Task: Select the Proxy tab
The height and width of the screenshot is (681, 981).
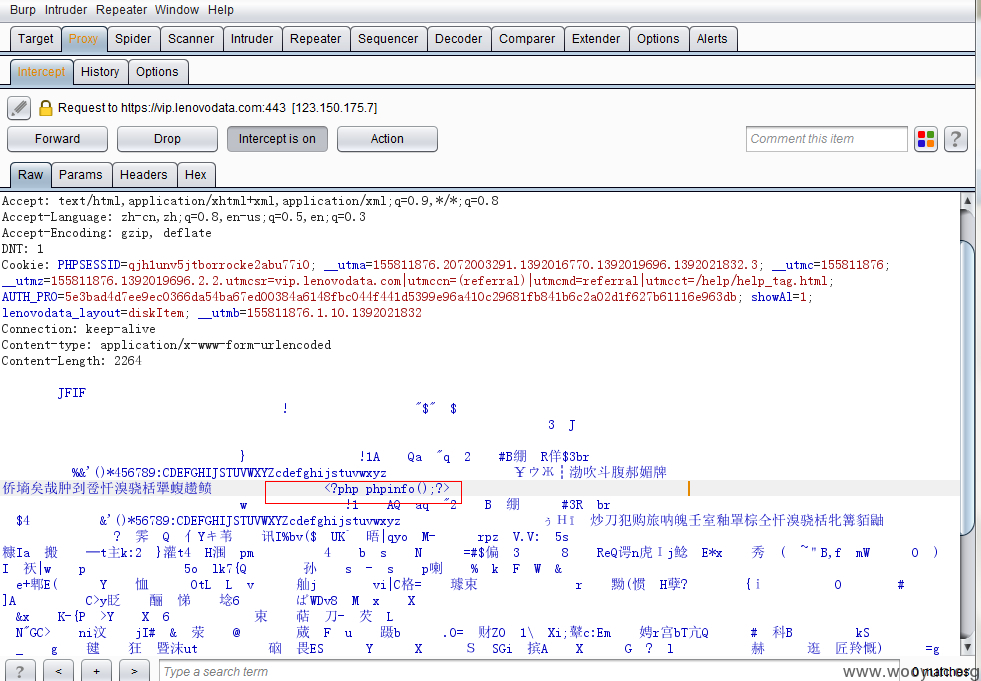Action: [x=83, y=39]
